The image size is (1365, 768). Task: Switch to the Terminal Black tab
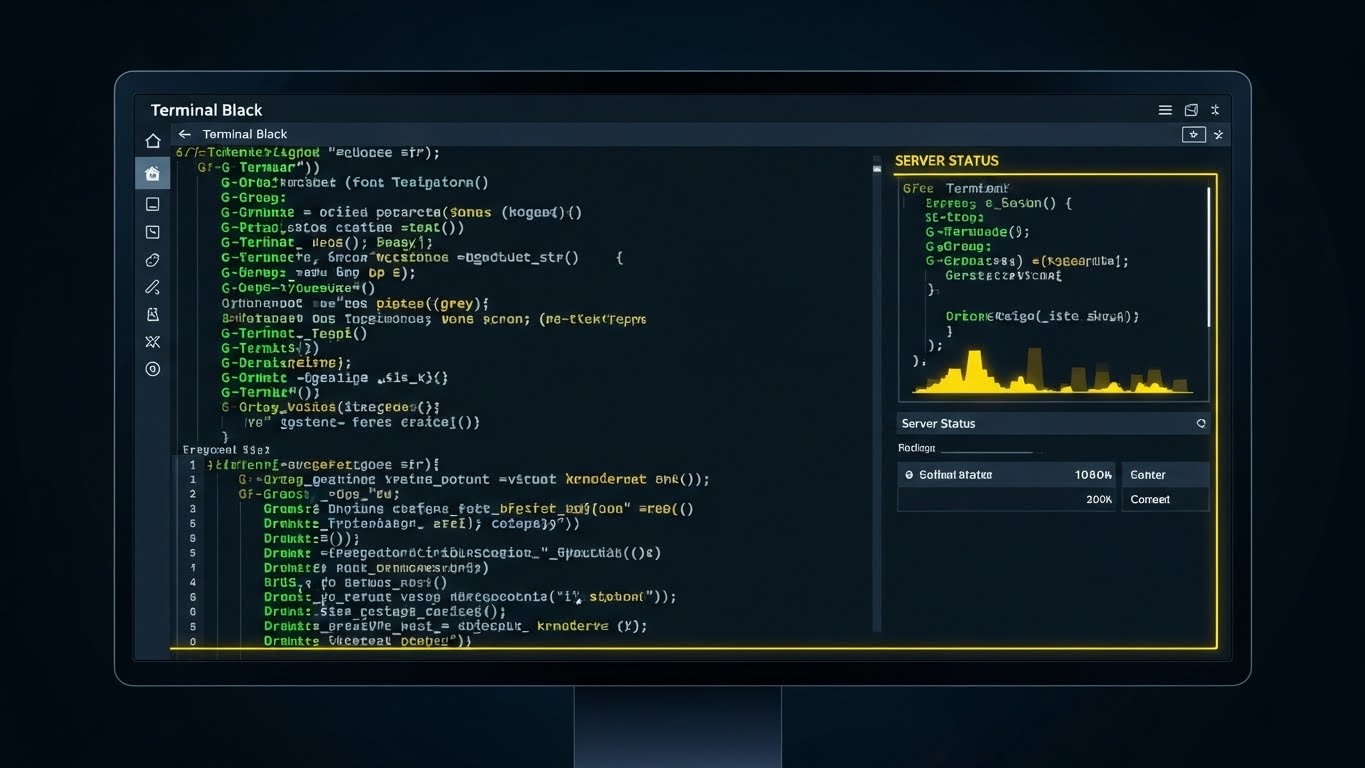tap(244, 133)
